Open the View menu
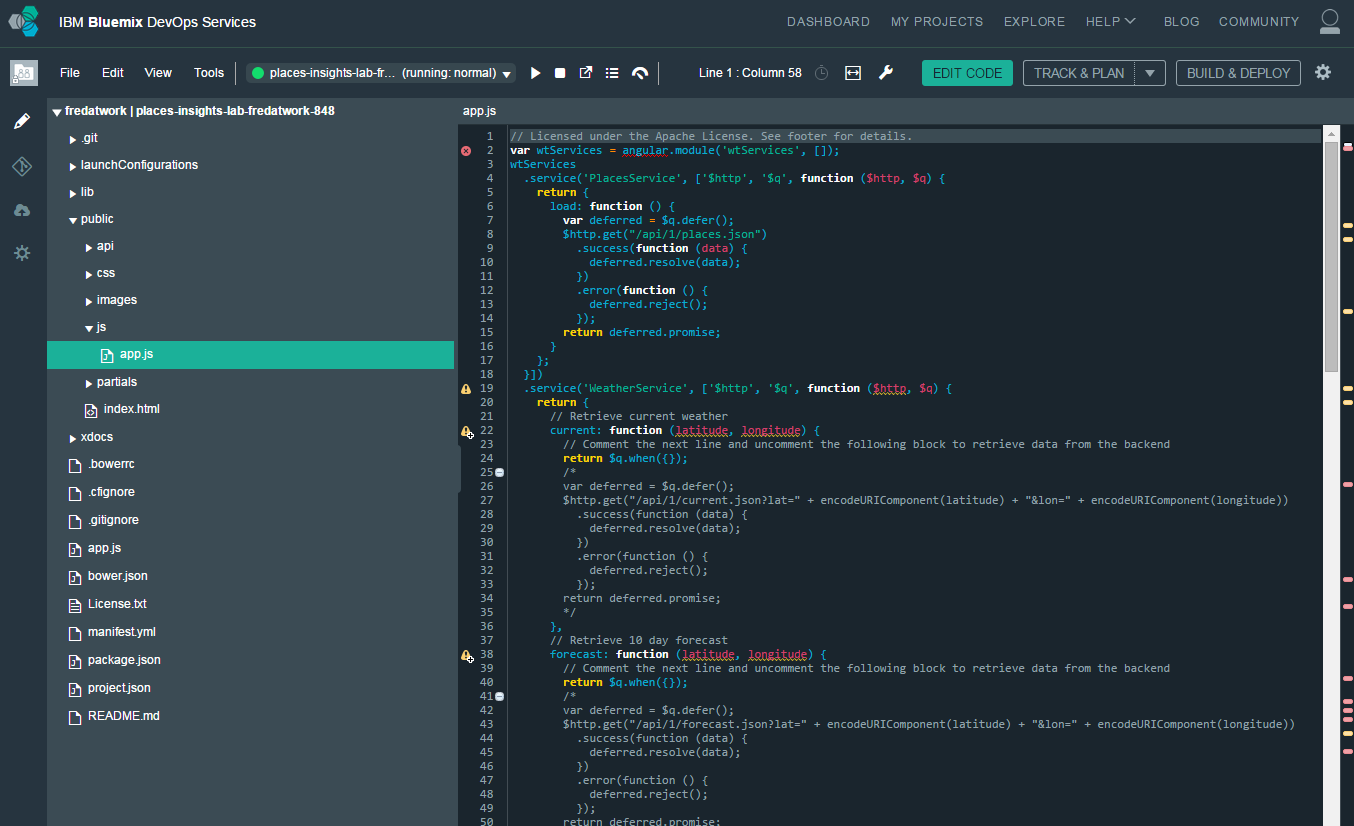This screenshot has height=826, width=1354. coord(158,73)
